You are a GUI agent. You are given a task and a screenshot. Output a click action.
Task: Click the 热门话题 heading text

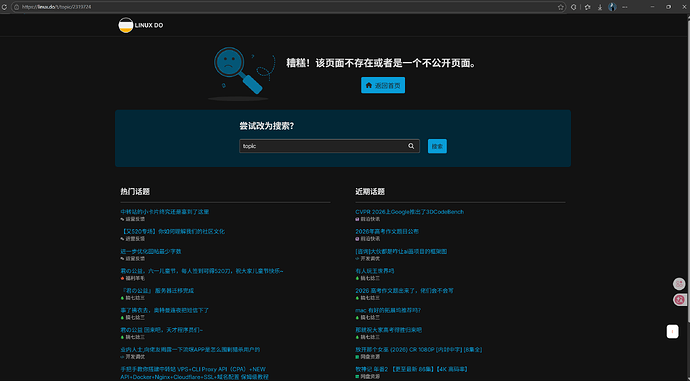(135, 191)
